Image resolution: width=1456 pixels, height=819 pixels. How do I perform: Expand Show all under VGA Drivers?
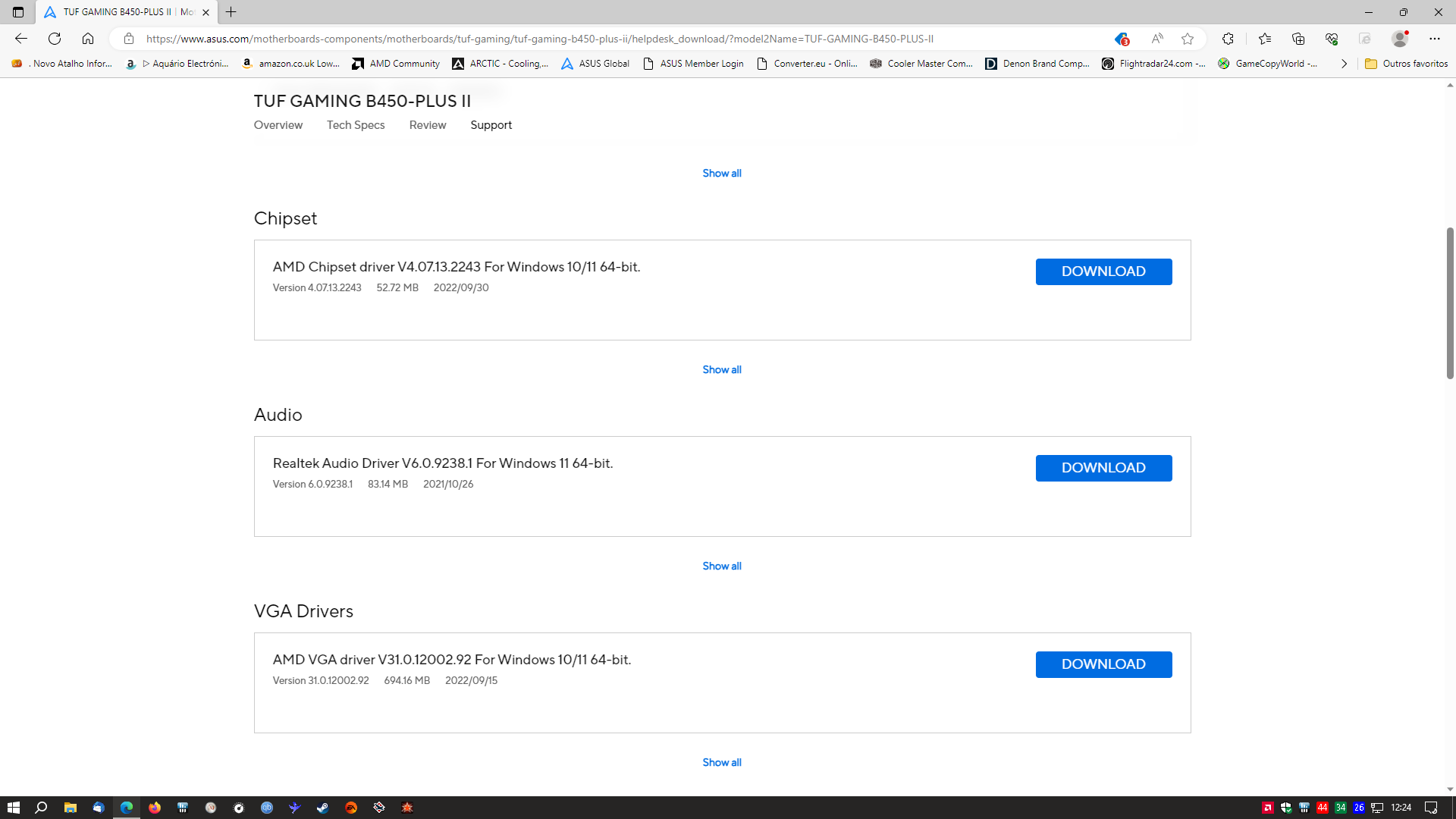coord(722,762)
